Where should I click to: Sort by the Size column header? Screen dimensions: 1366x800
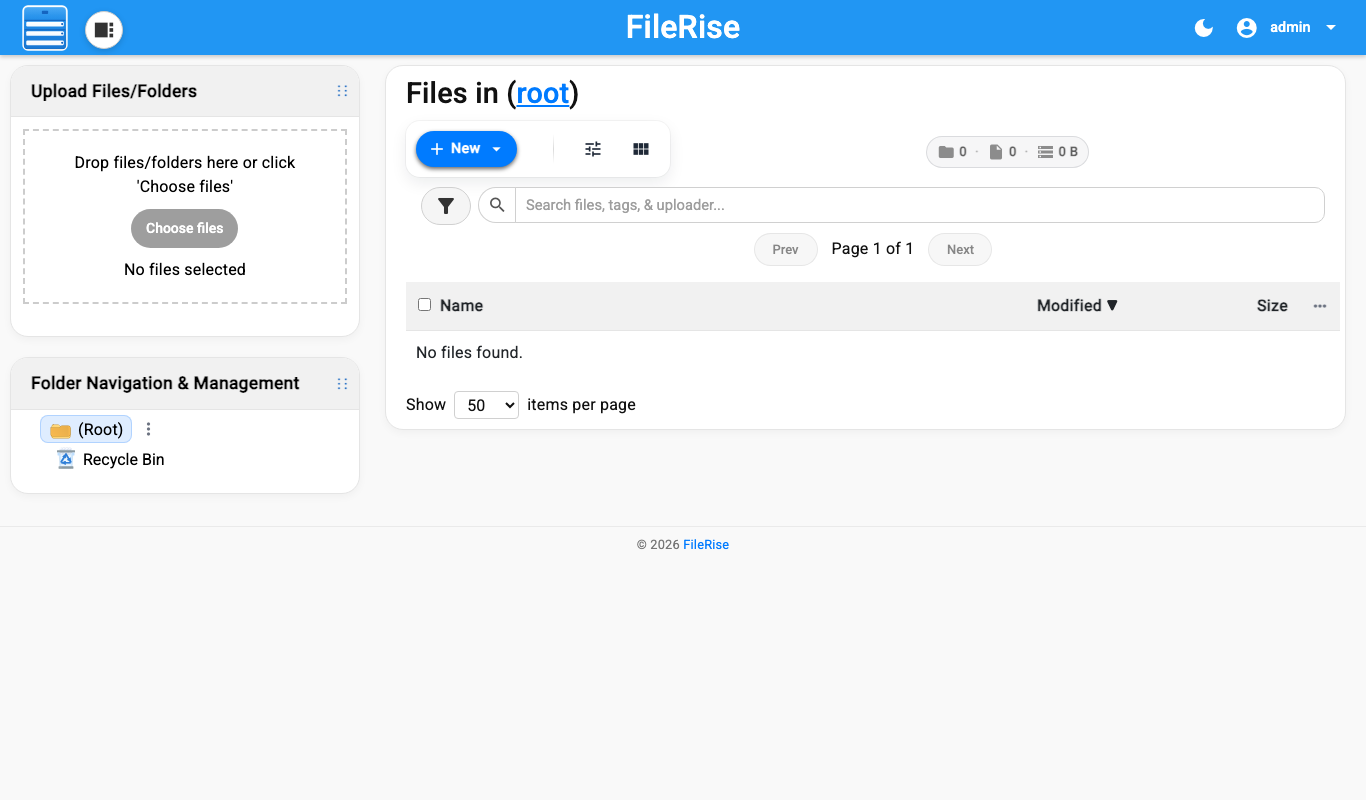1272,306
